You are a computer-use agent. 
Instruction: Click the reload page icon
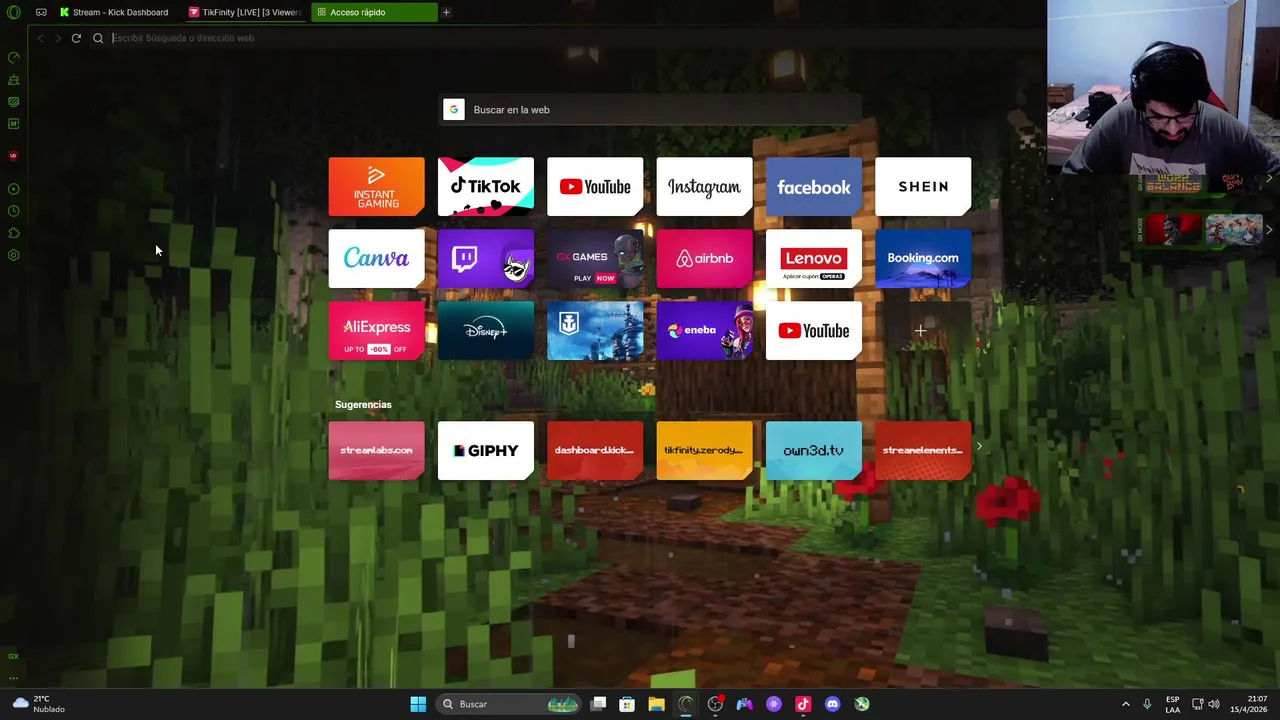tap(76, 38)
